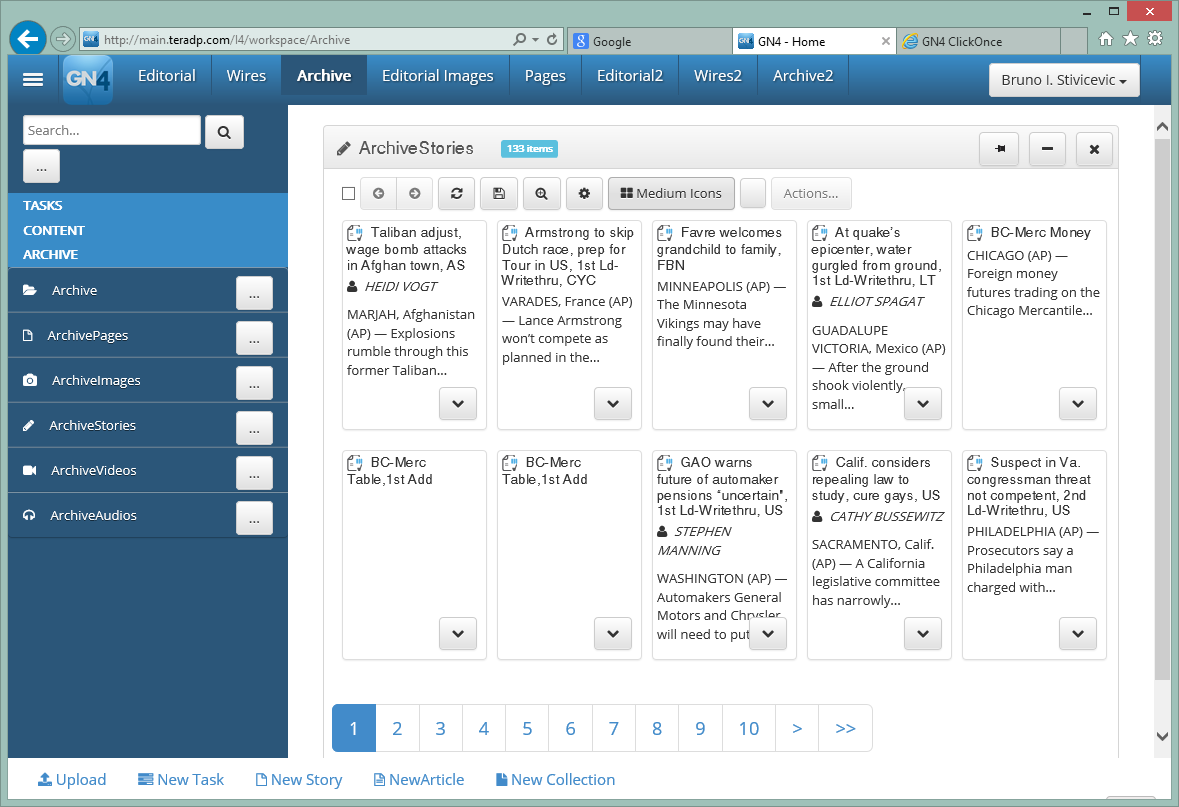Click story icon on GAO warns card
Viewport: 1179px width, 807px height.
click(665, 463)
